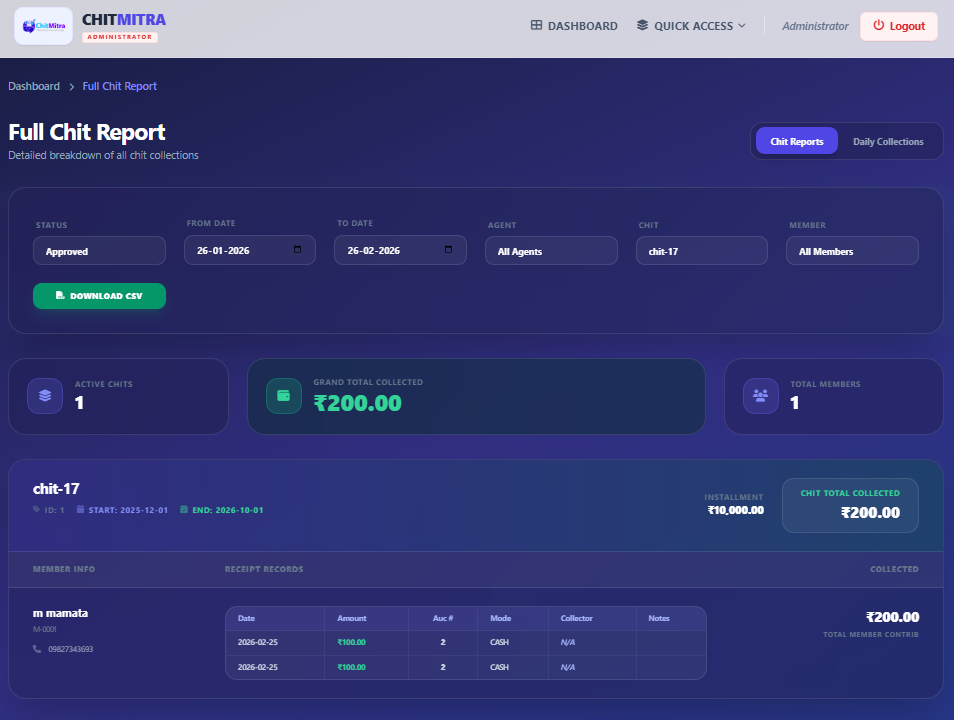Select the Chit Reports toggle
This screenshot has width=954, height=720.
tap(797, 142)
